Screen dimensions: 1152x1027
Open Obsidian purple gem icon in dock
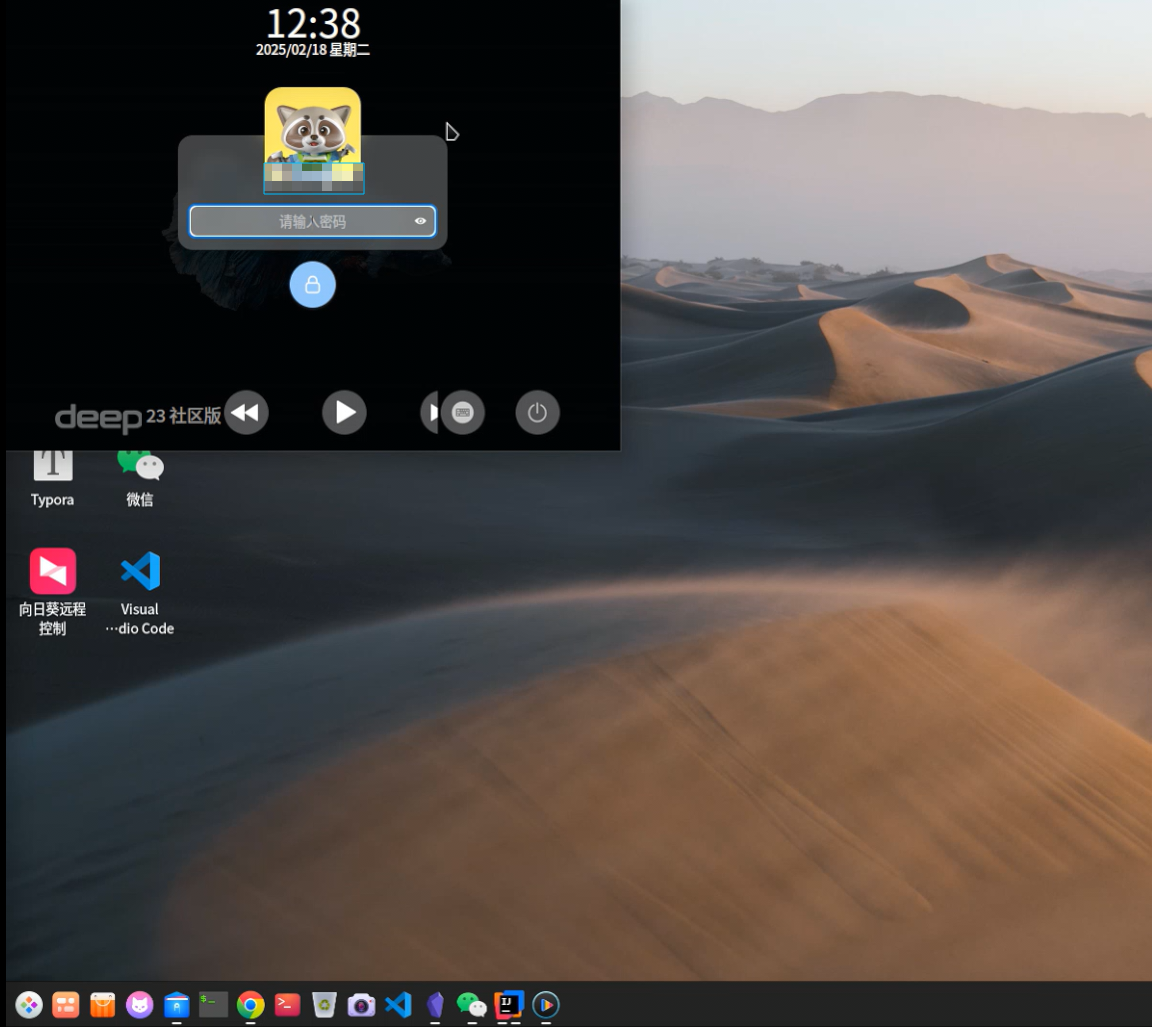[435, 1004]
